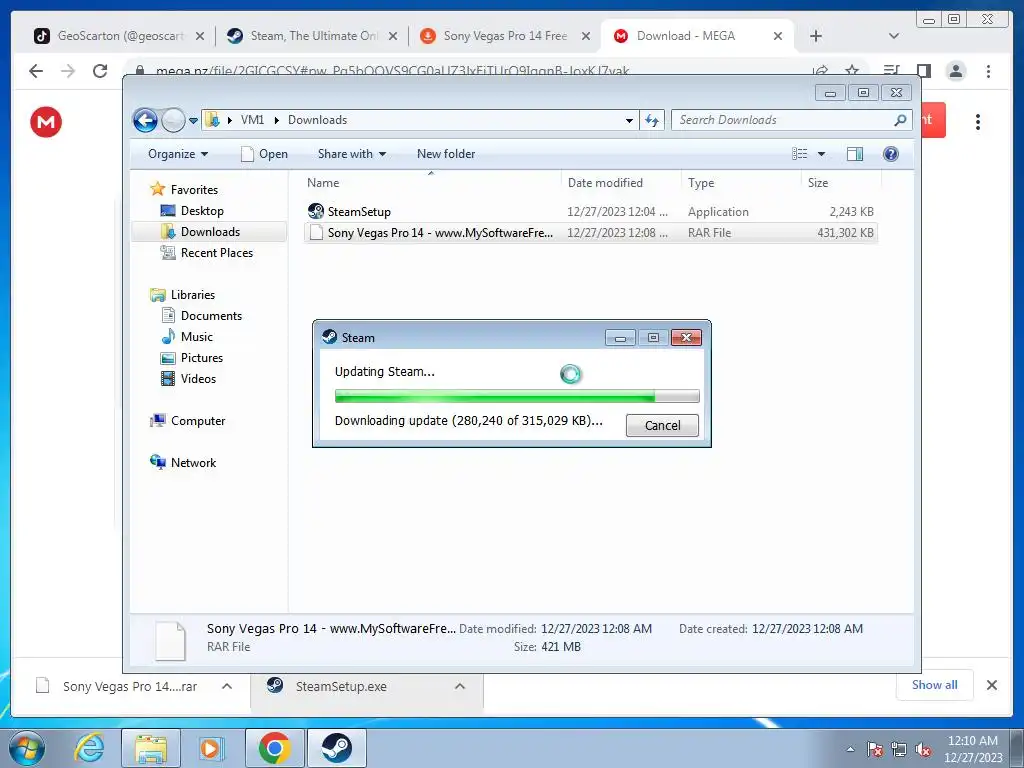Select the Sony Vegas Pro 14 RAR file
Viewport: 1024px width, 768px height.
click(x=590, y=232)
